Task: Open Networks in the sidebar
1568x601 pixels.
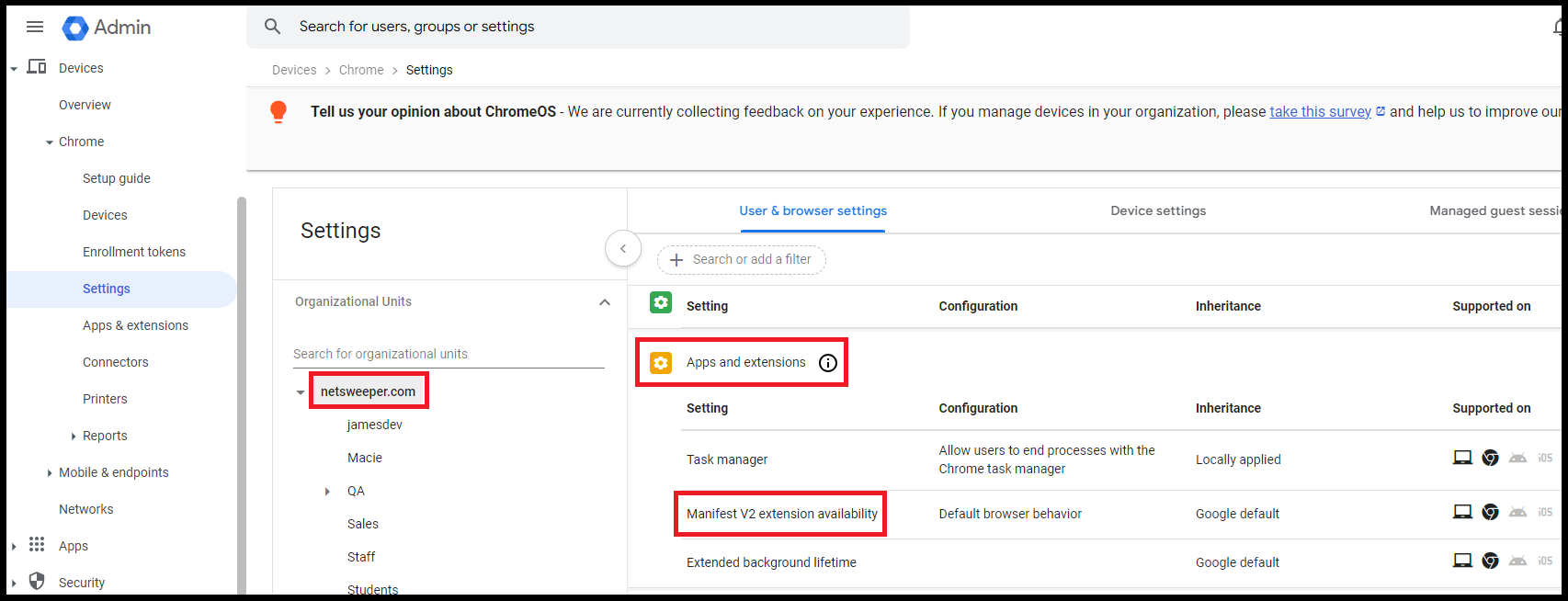Action: tap(86, 509)
